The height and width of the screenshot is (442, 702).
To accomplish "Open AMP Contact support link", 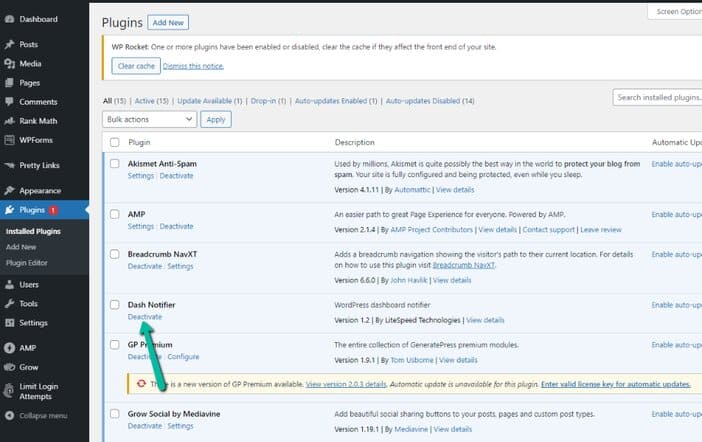I will (548, 230).
